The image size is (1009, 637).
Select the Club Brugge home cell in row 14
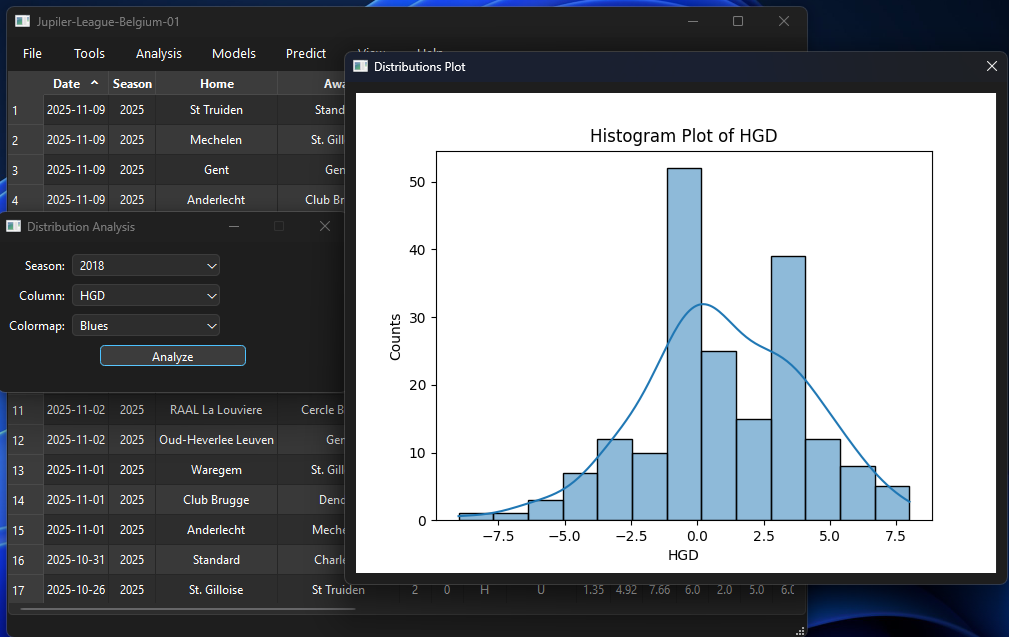(x=216, y=500)
